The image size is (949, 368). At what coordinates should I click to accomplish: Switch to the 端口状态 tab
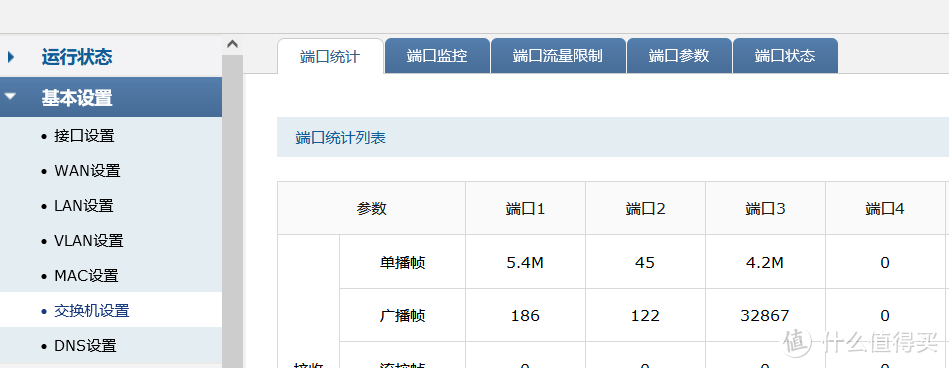tap(785, 56)
